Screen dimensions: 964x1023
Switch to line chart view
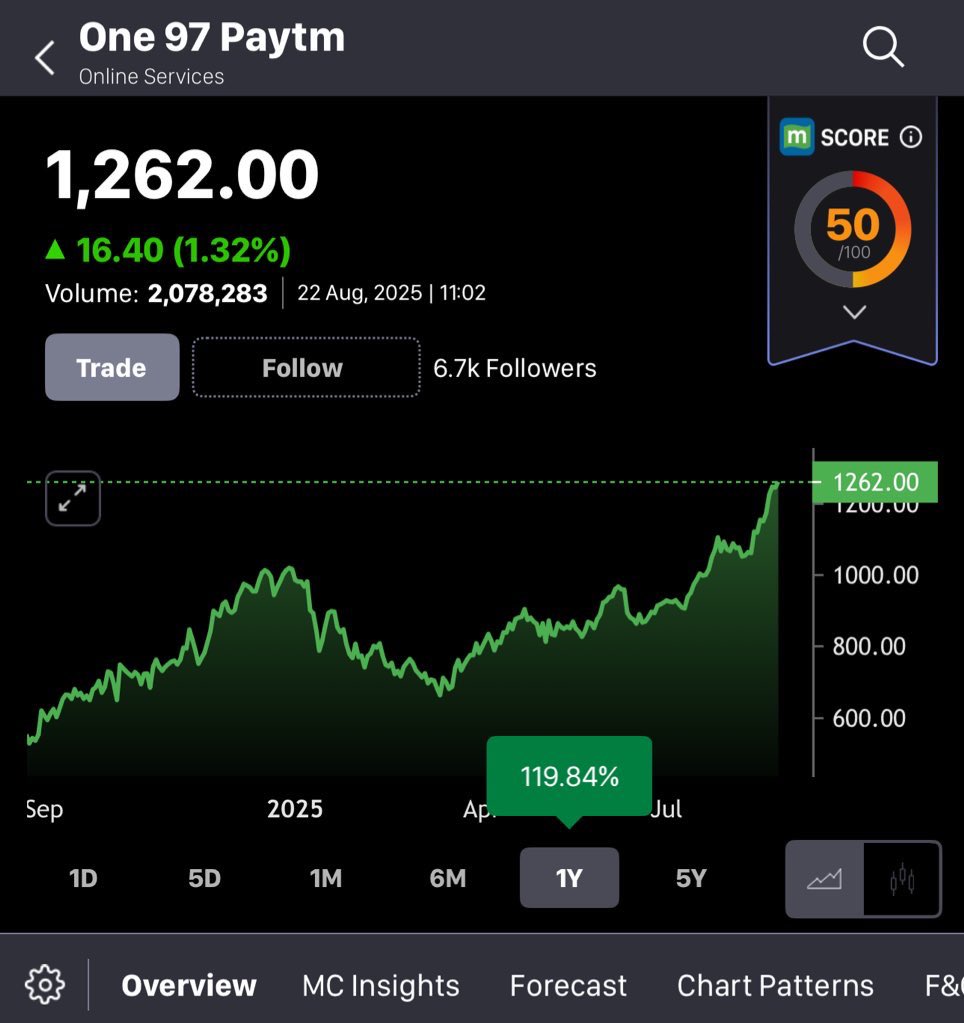pos(824,879)
